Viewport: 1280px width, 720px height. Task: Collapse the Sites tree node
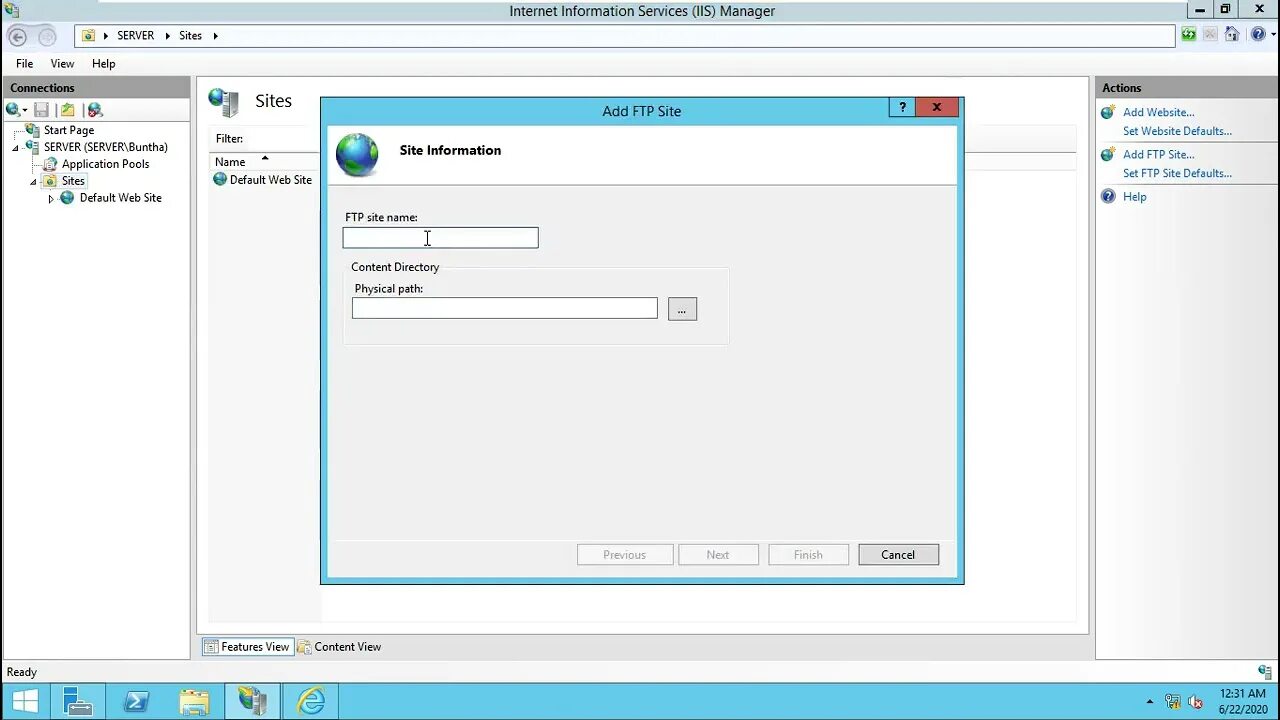point(33,182)
